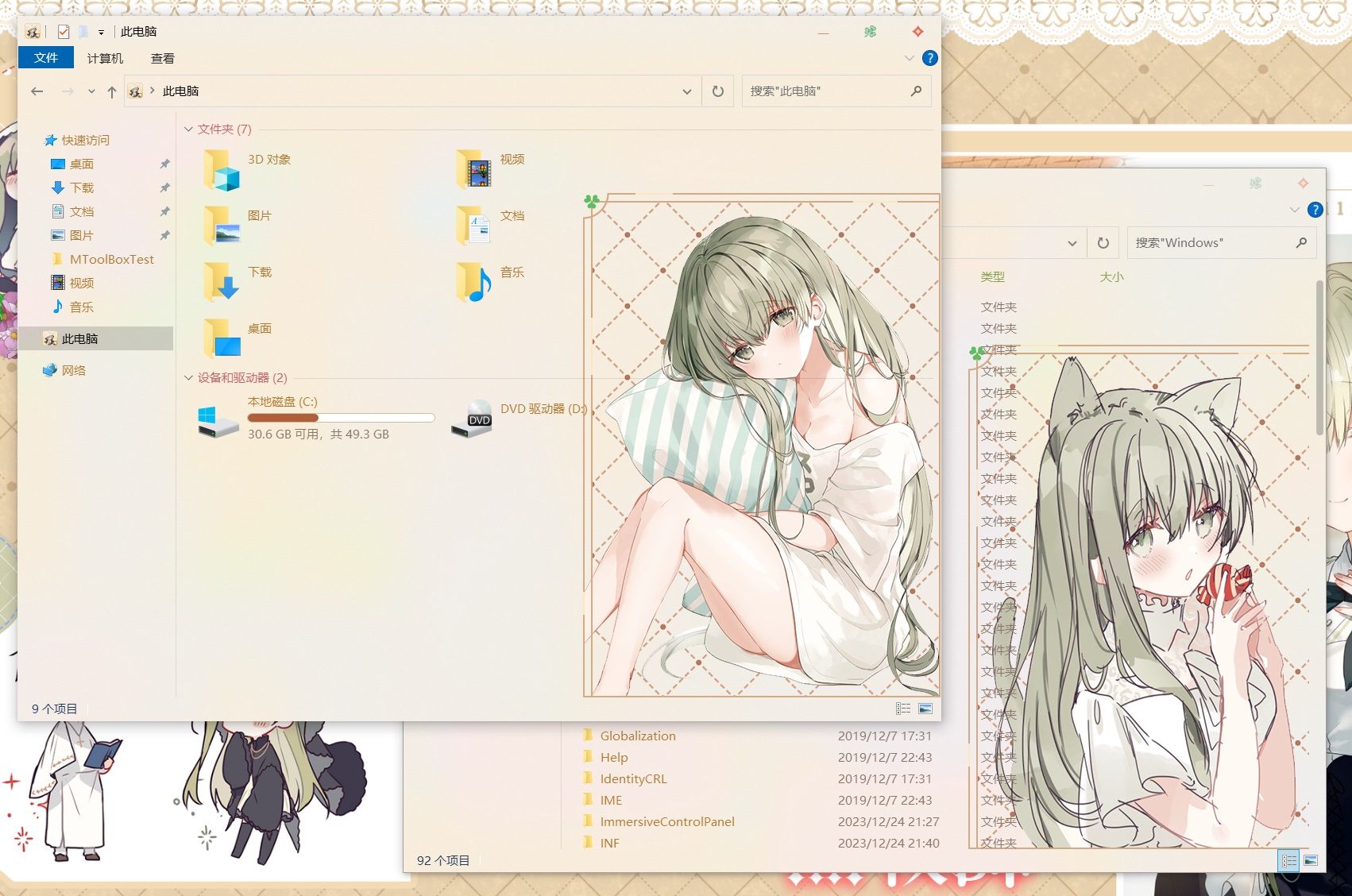Open address dropdown in the Windows folder window
The width and height of the screenshot is (1352, 896).
pyautogui.click(x=1072, y=243)
